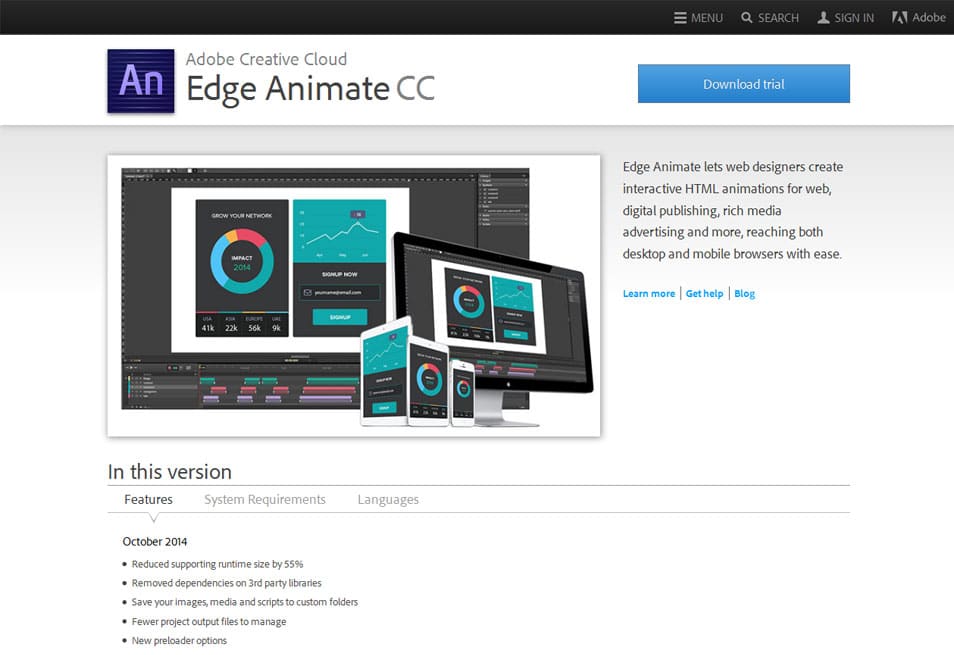954x655 pixels.
Task: Switch to the System Requirements tab
Action: pos(264,499)
